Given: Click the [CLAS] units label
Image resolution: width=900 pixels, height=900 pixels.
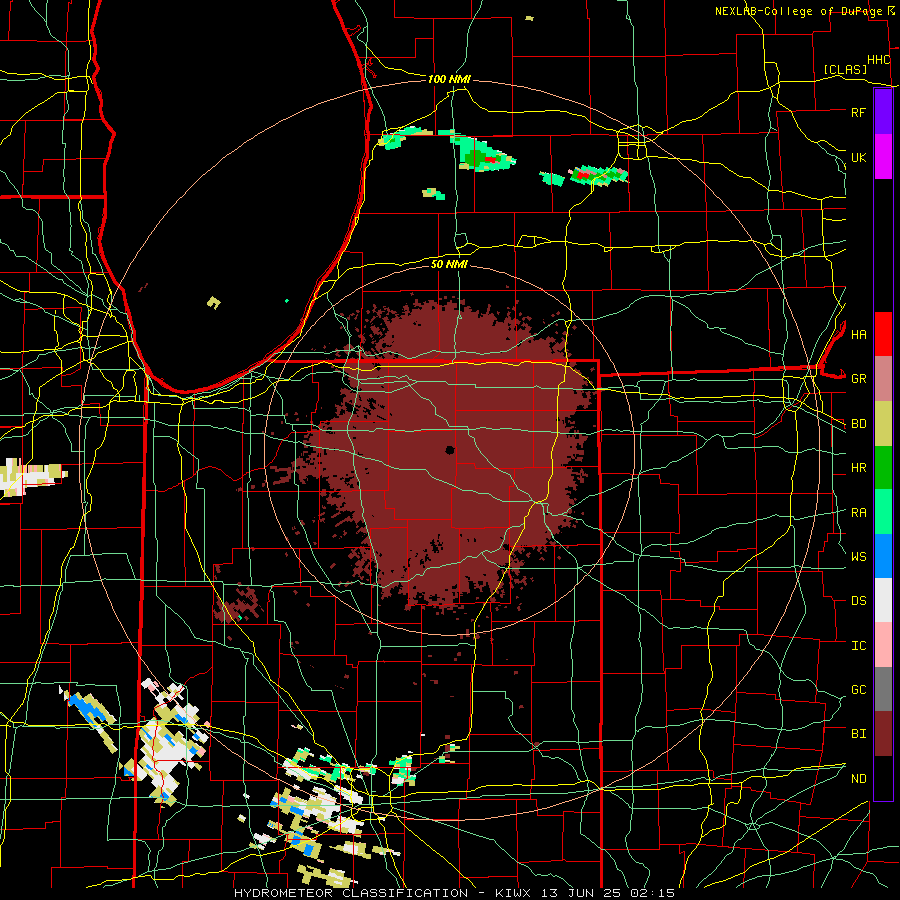Looking at the screenshot, I should 845,69.
